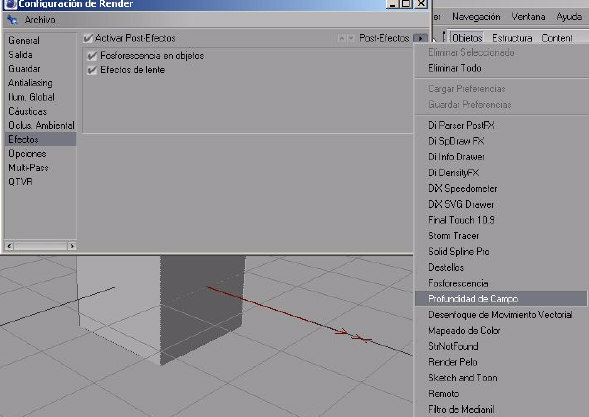This screenshot has width=589, height=417.
Task: Go to the Guardar settings page
Action: (24, 69)
